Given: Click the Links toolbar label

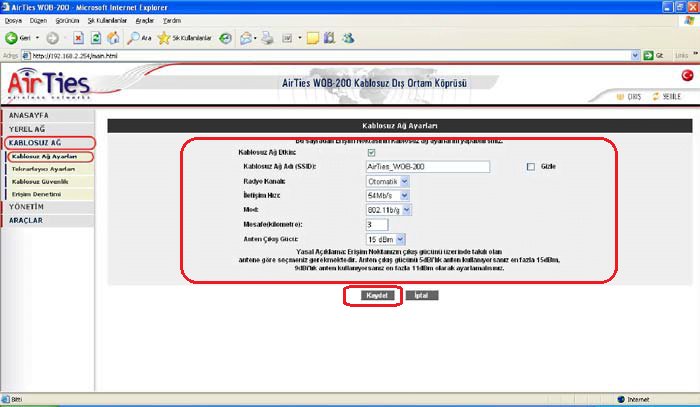Looking at the screenshot, I should point(681,56).
